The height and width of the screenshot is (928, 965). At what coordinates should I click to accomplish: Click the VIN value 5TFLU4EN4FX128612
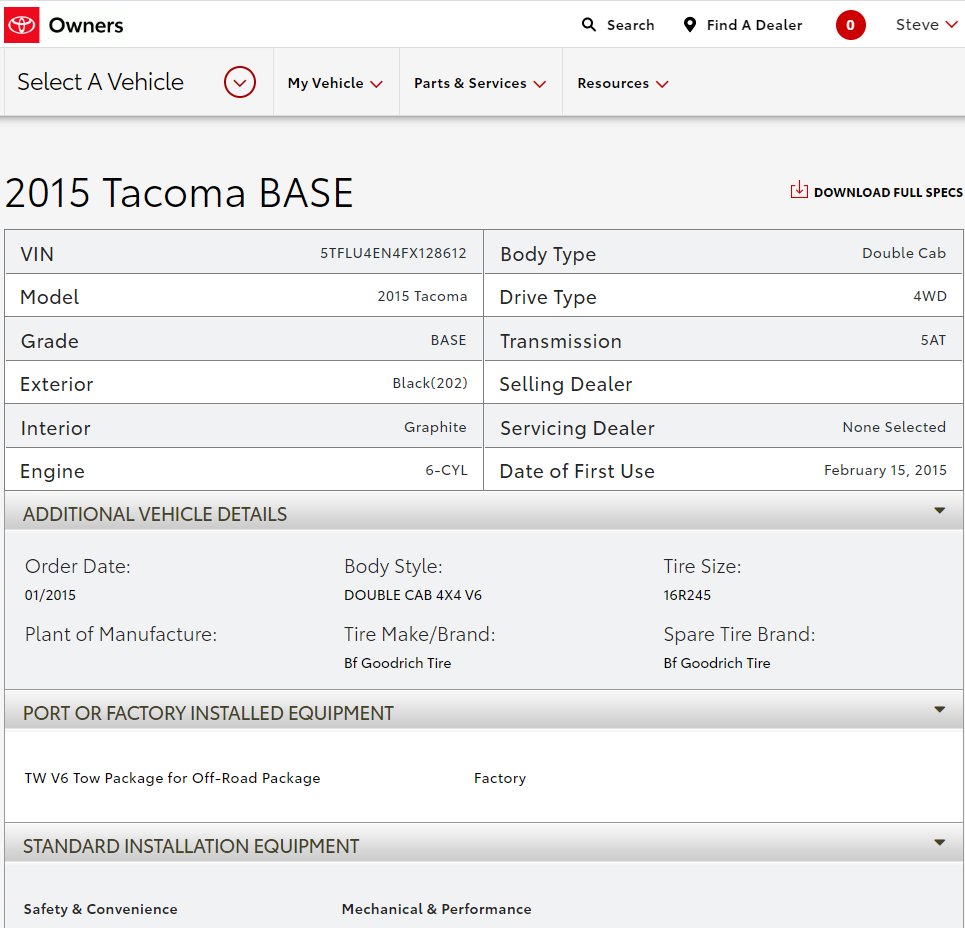pyautogui.click(x=393, y=253)
